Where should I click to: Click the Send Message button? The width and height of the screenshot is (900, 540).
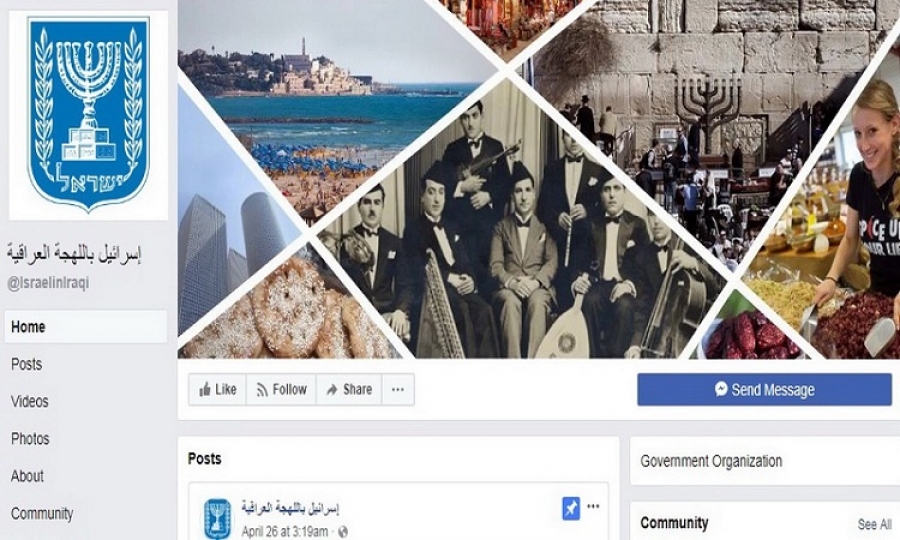coord(764,390)
